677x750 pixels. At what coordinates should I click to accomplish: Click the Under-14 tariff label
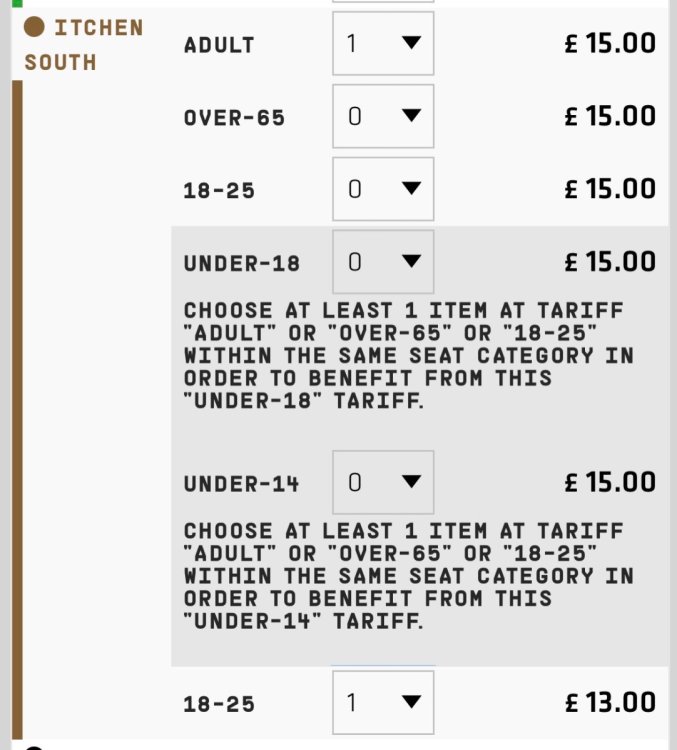(241, 484)
